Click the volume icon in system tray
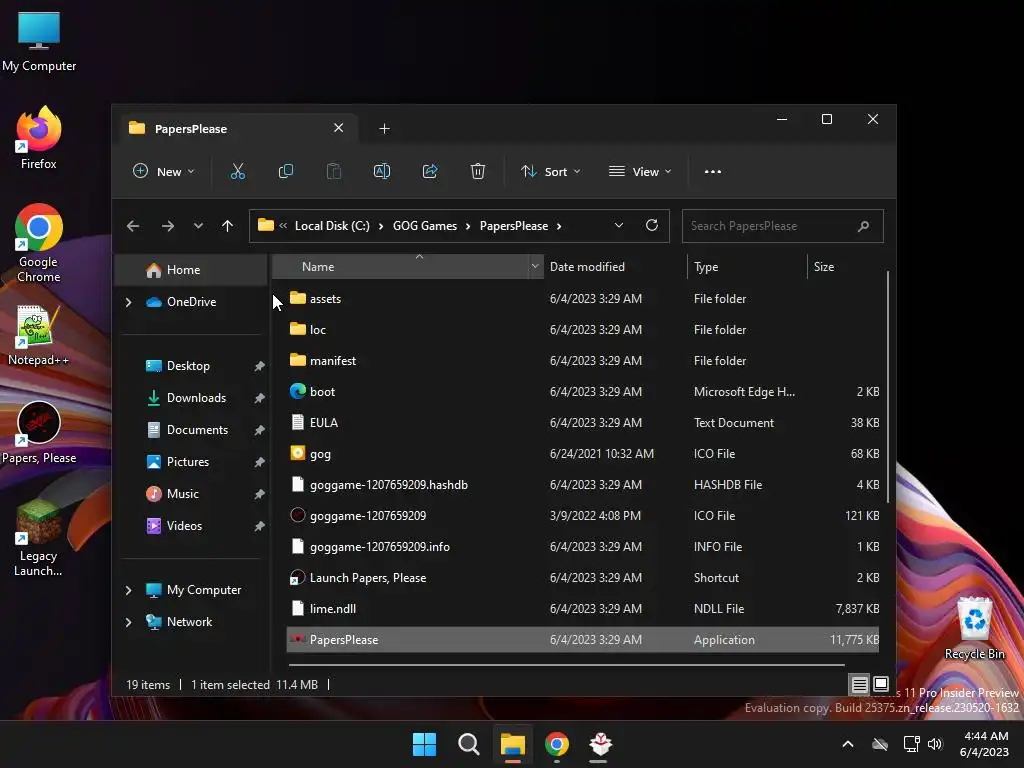The height and width of the screenshot is (768, 1024). (935, 744)
